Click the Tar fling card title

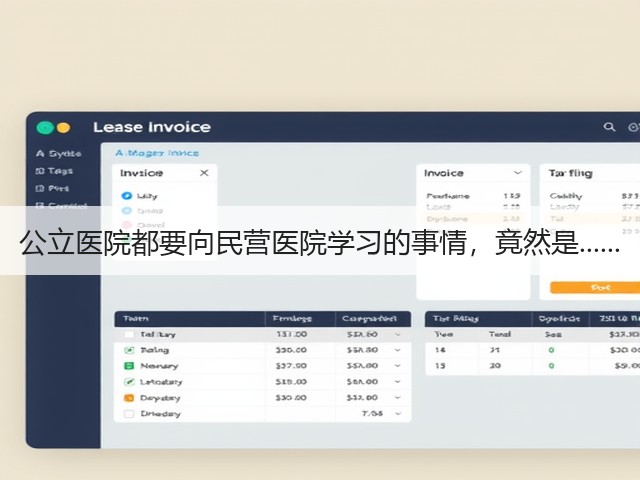click(570, 173)
